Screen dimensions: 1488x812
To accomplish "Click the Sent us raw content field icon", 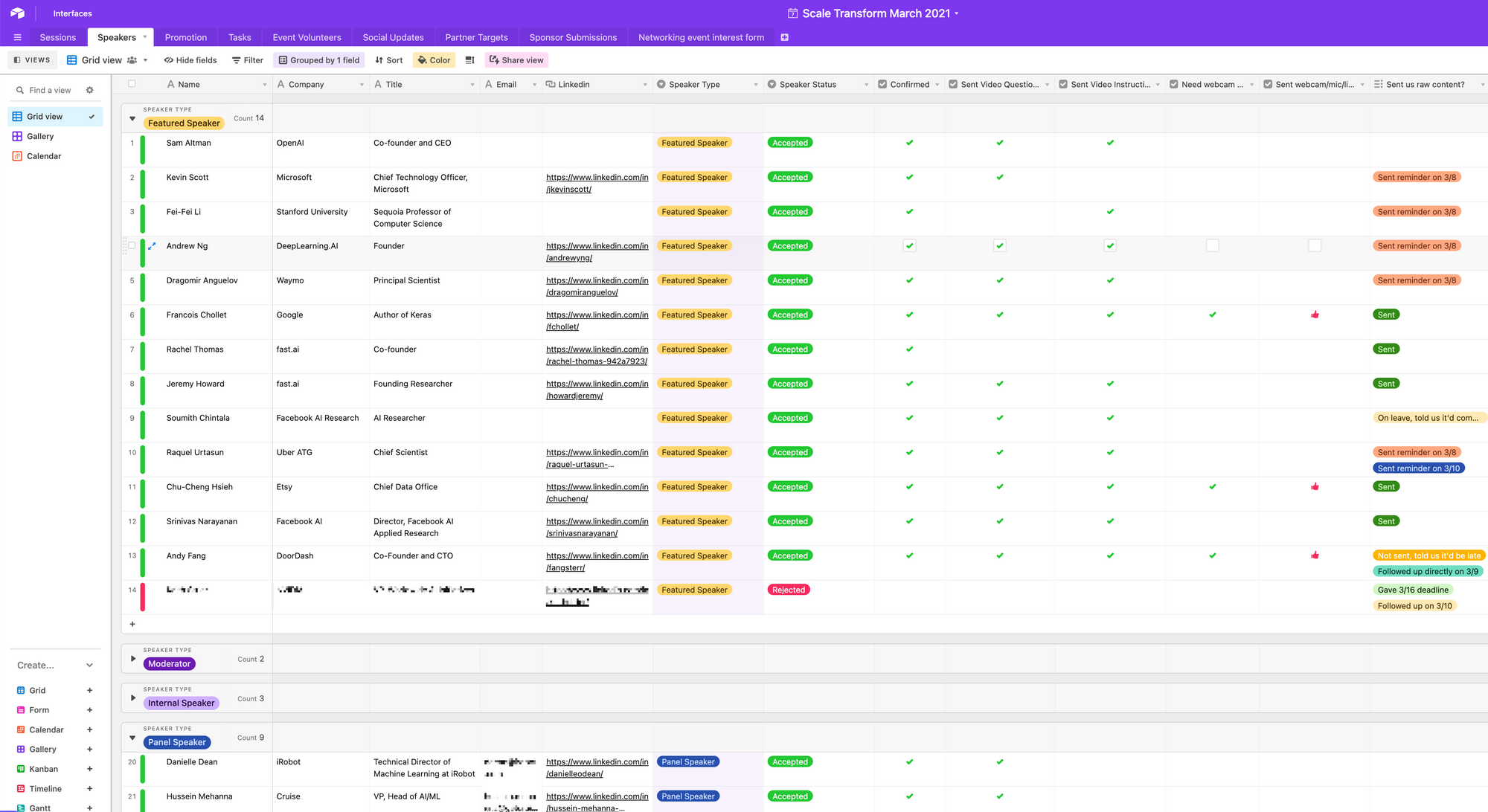I will point(1379,85).
